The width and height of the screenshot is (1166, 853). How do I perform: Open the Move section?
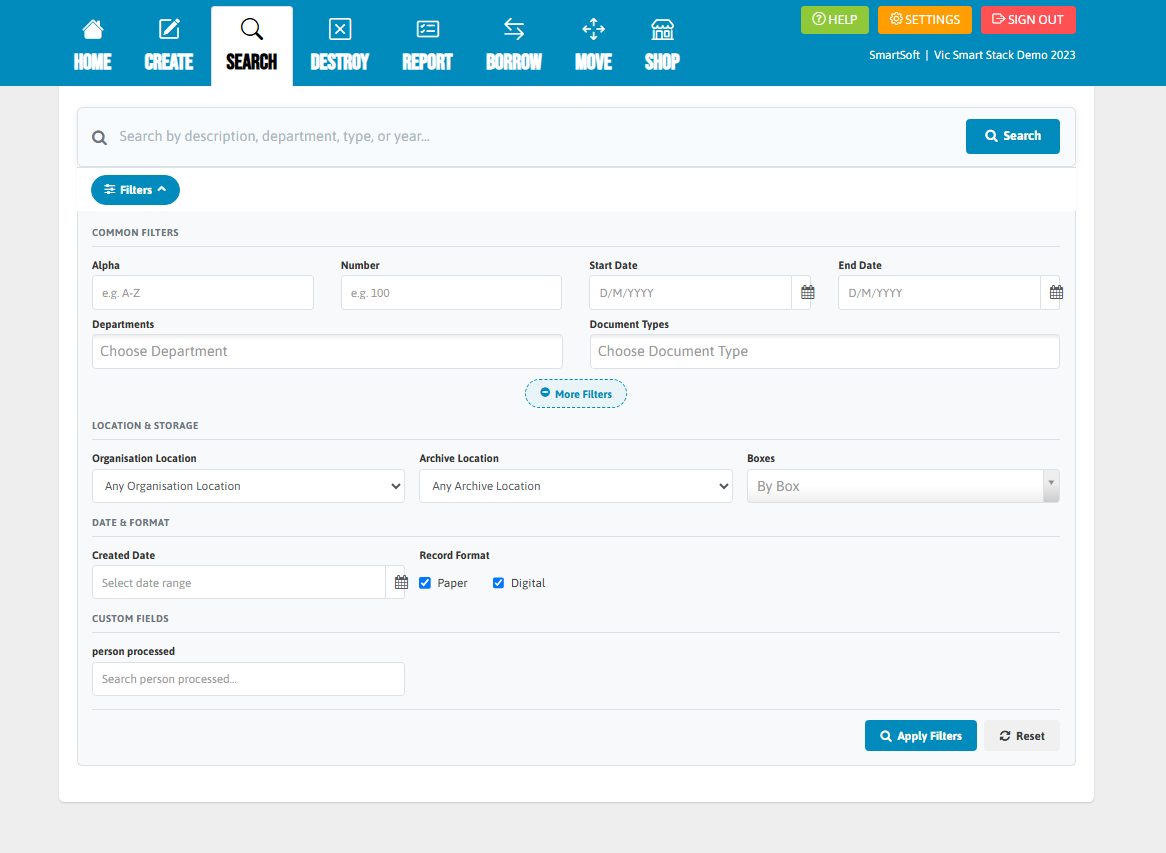[593, 45]
